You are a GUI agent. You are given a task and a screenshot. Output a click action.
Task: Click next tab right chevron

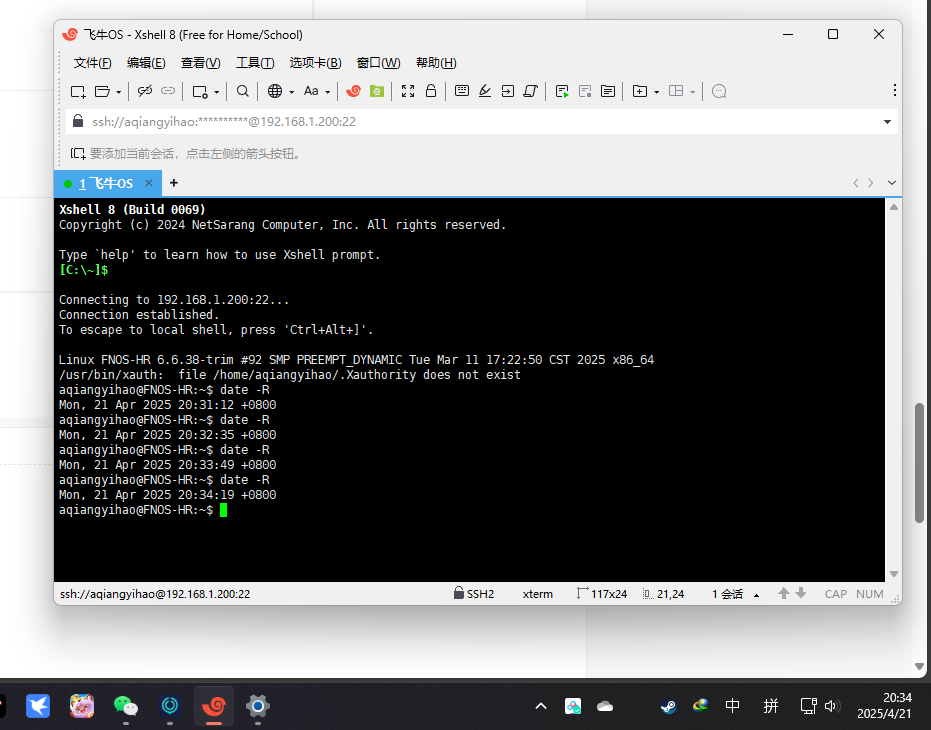point(870,183)
